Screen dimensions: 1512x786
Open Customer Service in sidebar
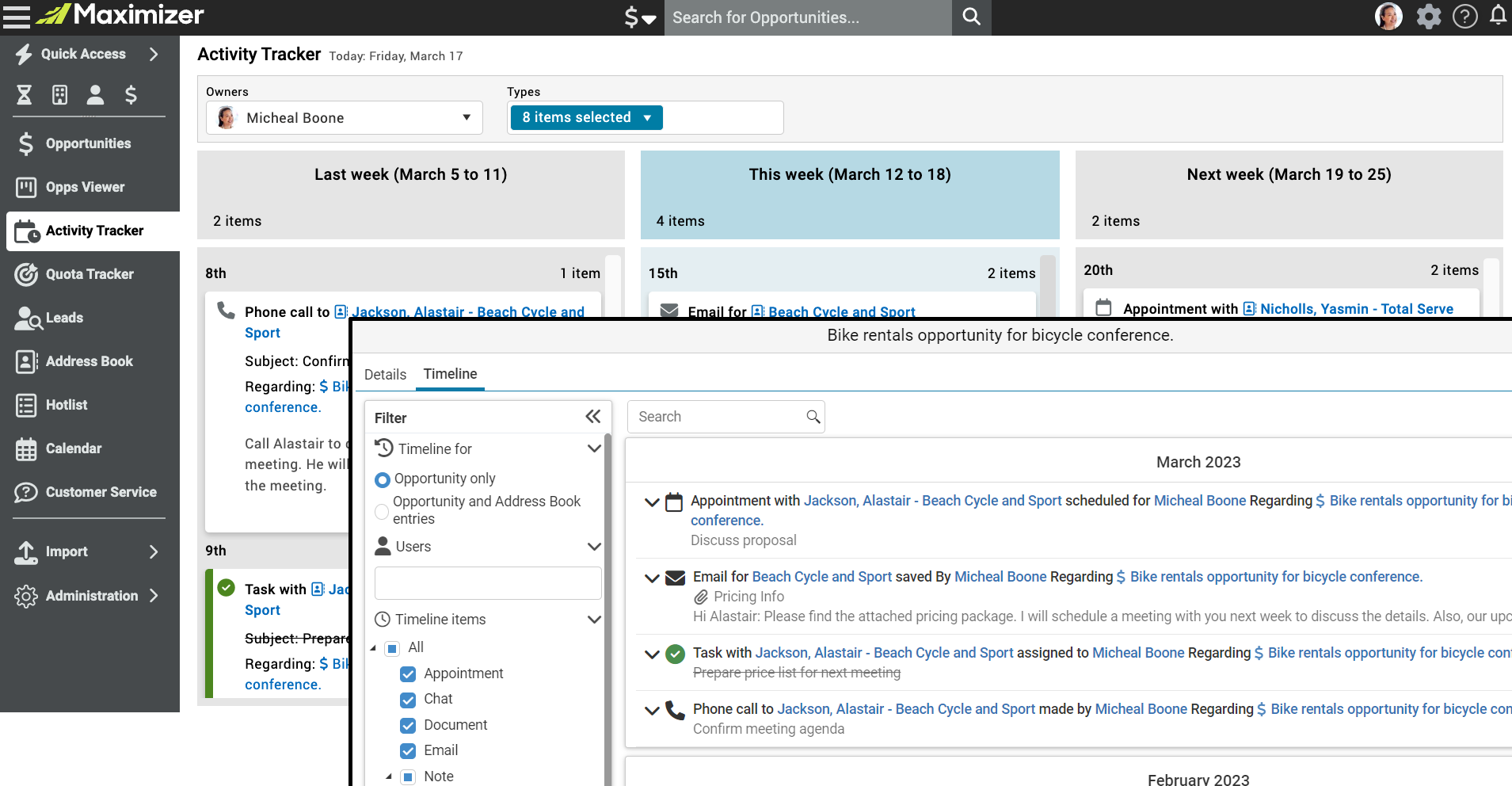pos(101,492)
